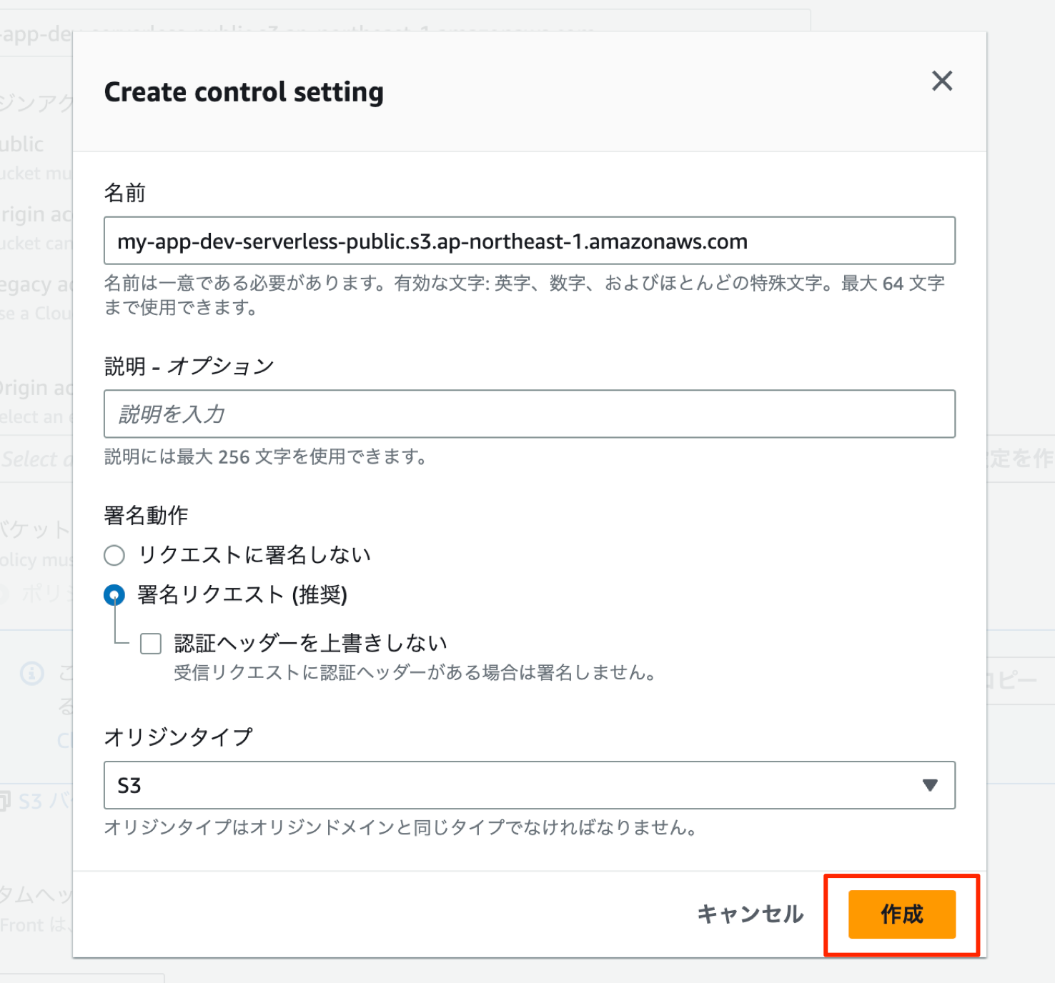This screenshot has height=983, width=1055.
Task: Click the 署名動作 section heading
Action: tap(146, 515)
